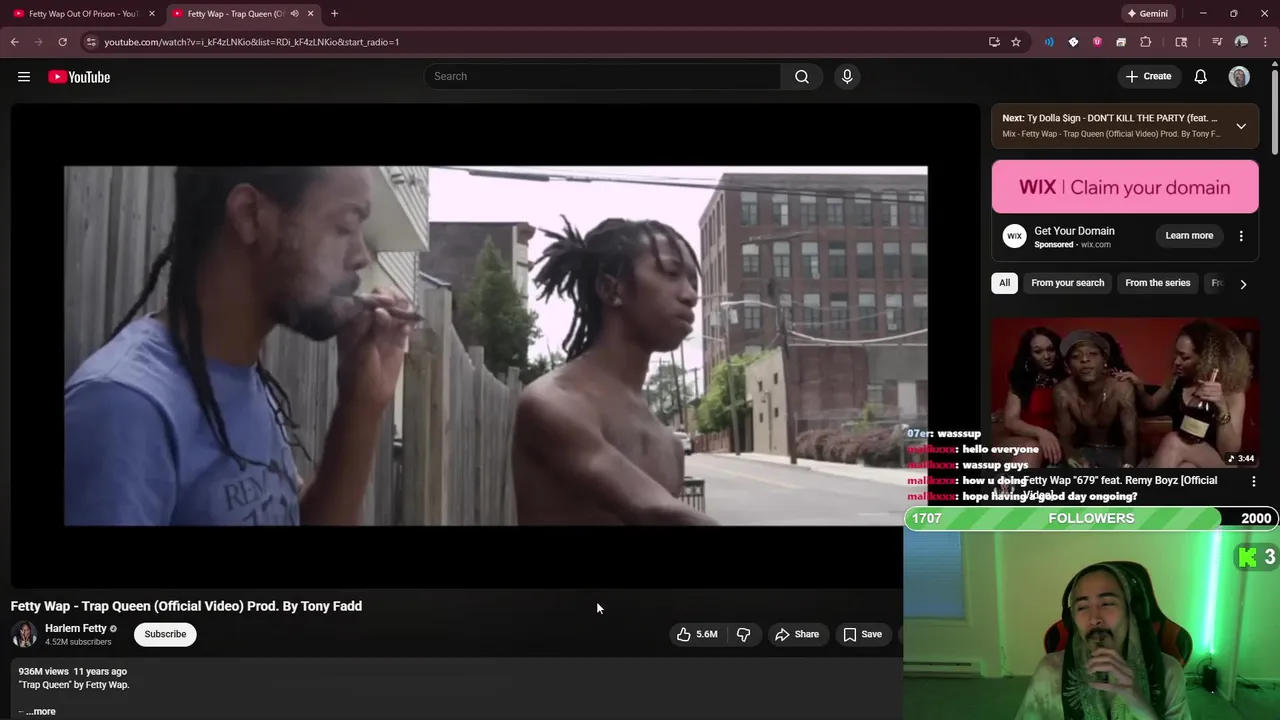Click the Share button
This screenshot has width=1280, height=720.
[796, 634]
